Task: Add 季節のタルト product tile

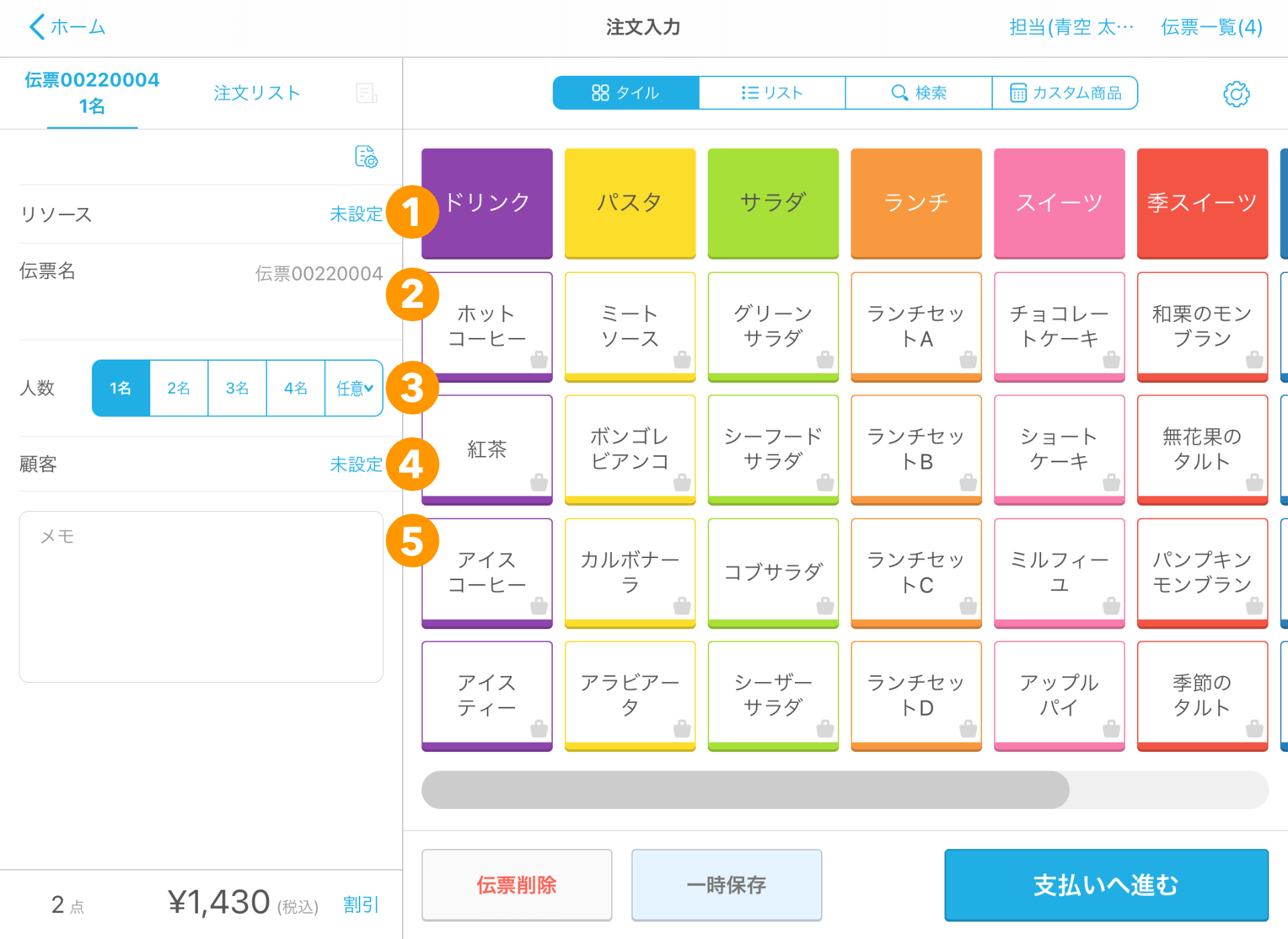Action: pyautogui.click(x=1203, y=696)
